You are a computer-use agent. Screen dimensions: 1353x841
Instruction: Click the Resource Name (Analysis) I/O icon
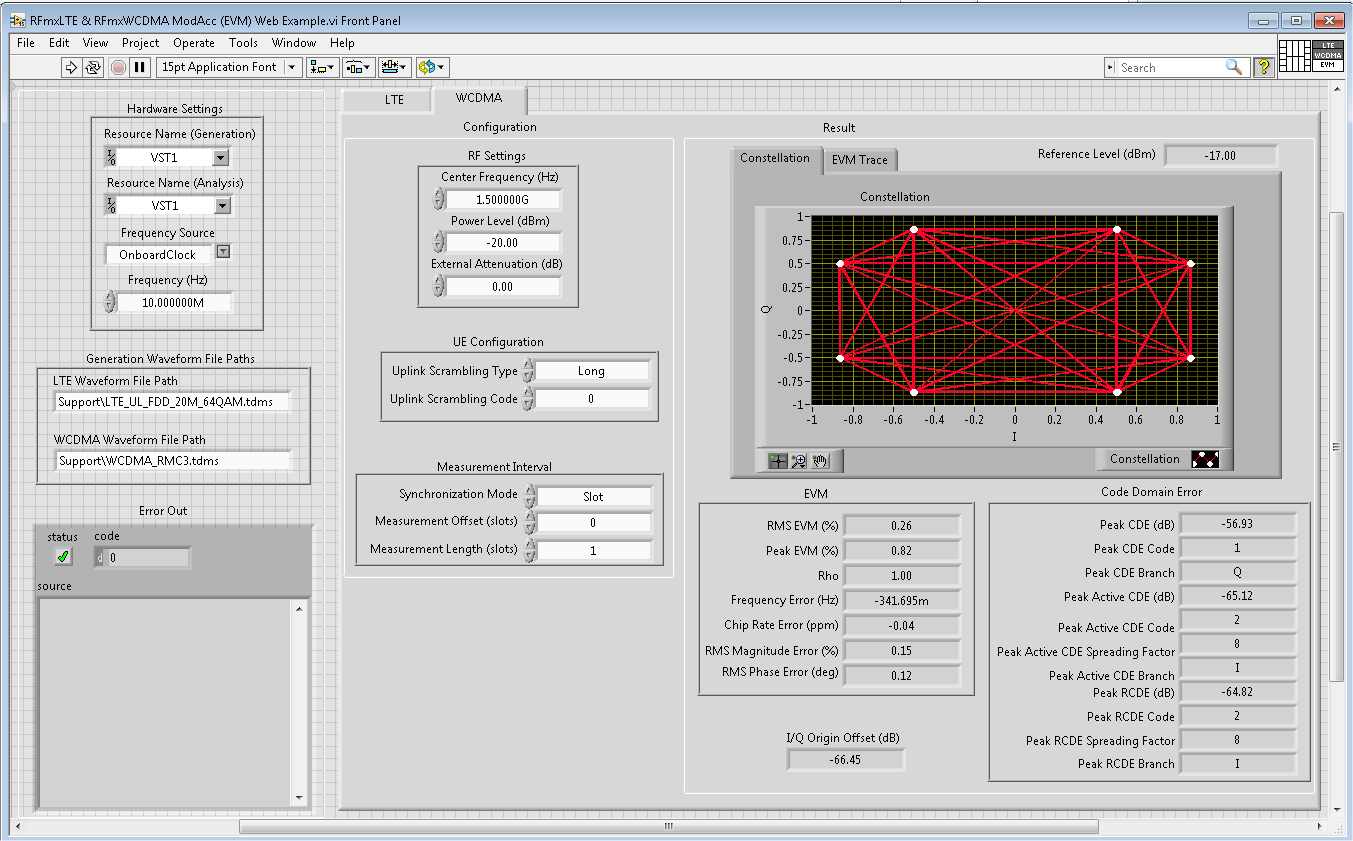111,205
